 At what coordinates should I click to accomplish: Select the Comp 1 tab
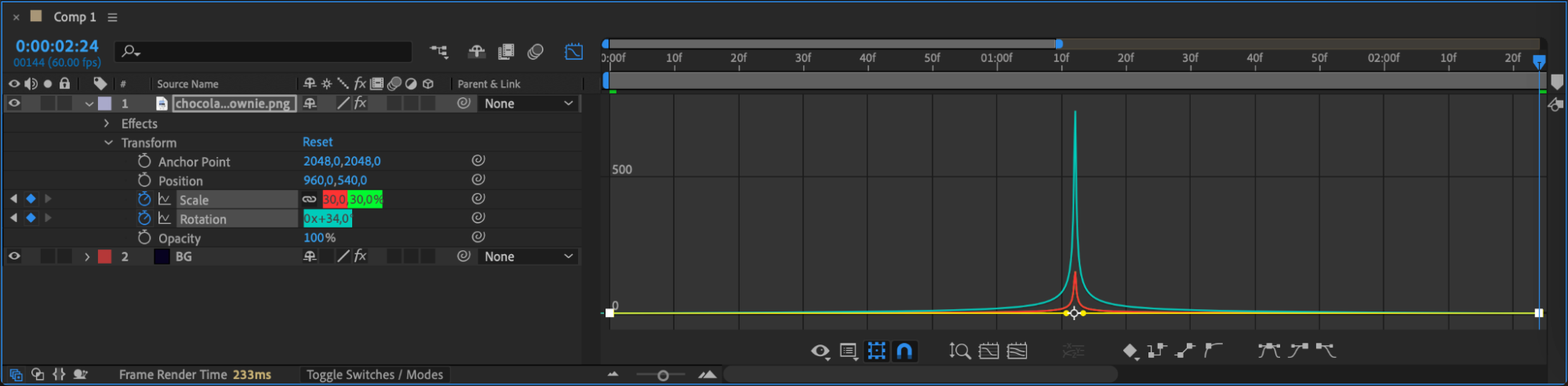point(75,17)
